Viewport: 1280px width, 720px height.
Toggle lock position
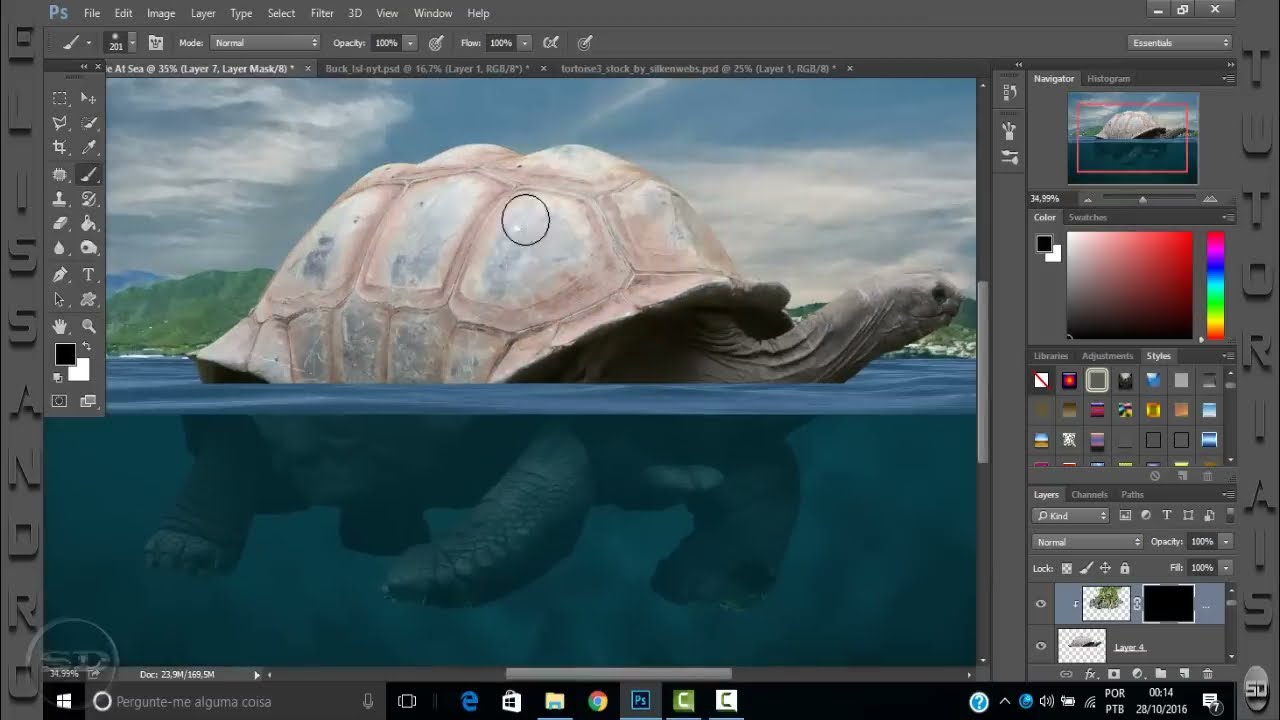coord(1106,568)
